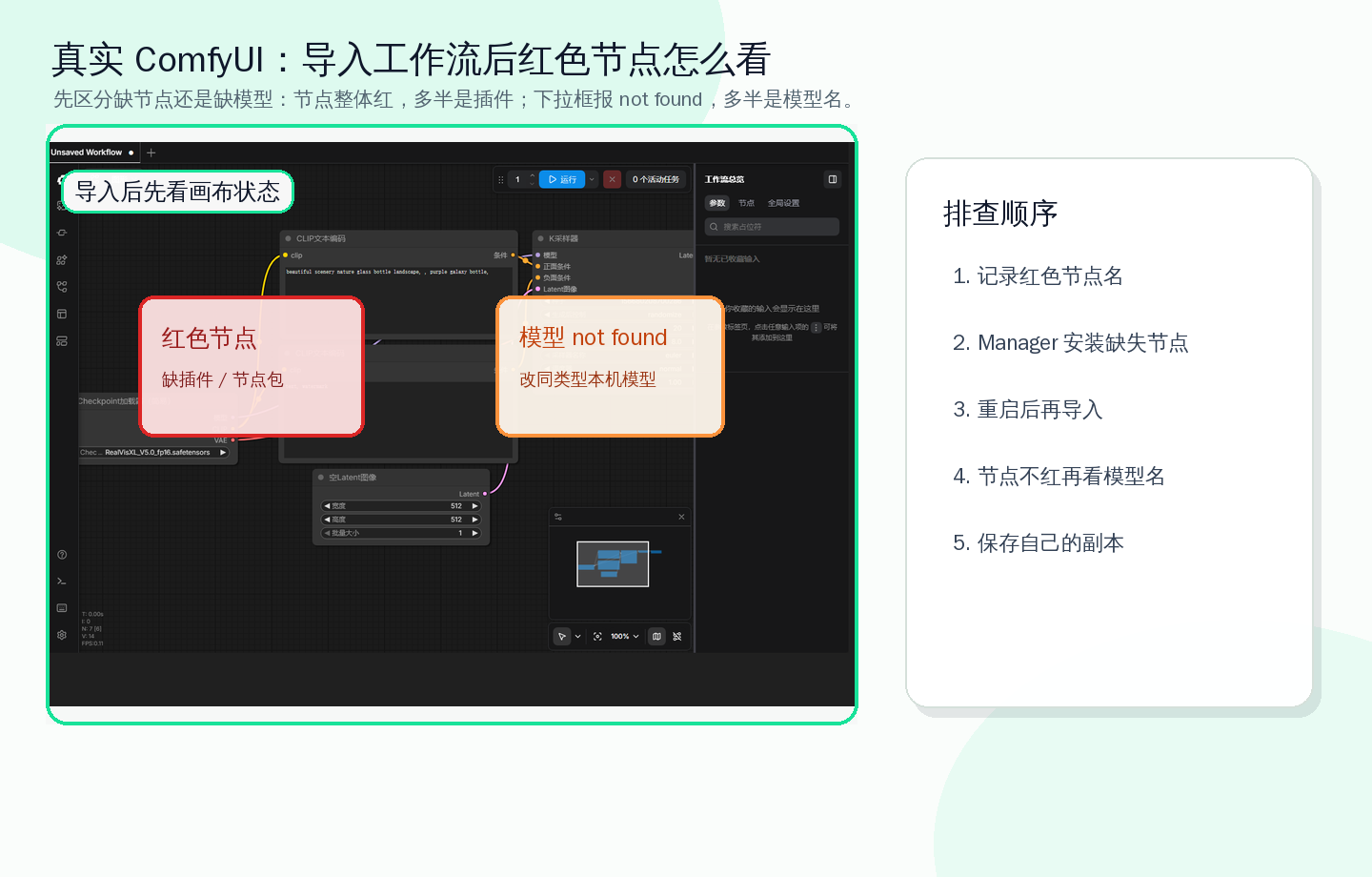Click the 负面条件 input socket

click(x=538, y=277)
